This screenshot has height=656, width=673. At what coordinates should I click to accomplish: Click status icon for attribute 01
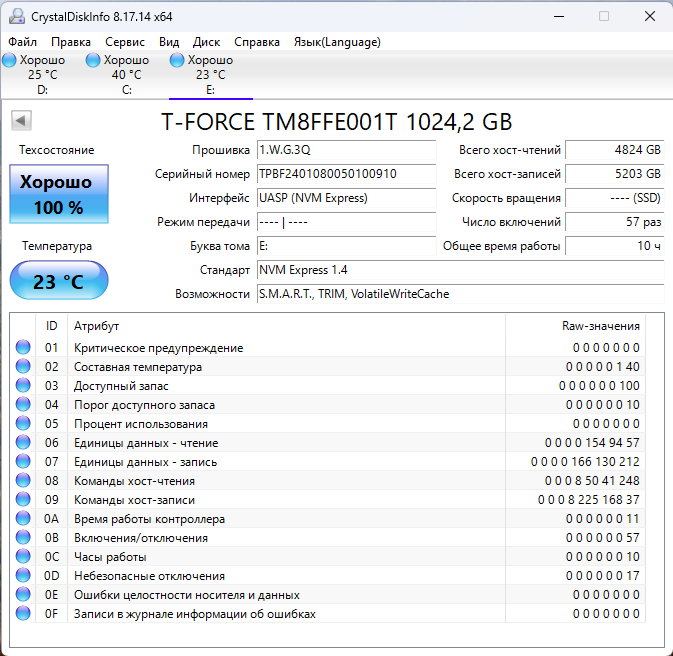[x=23, y=347]
